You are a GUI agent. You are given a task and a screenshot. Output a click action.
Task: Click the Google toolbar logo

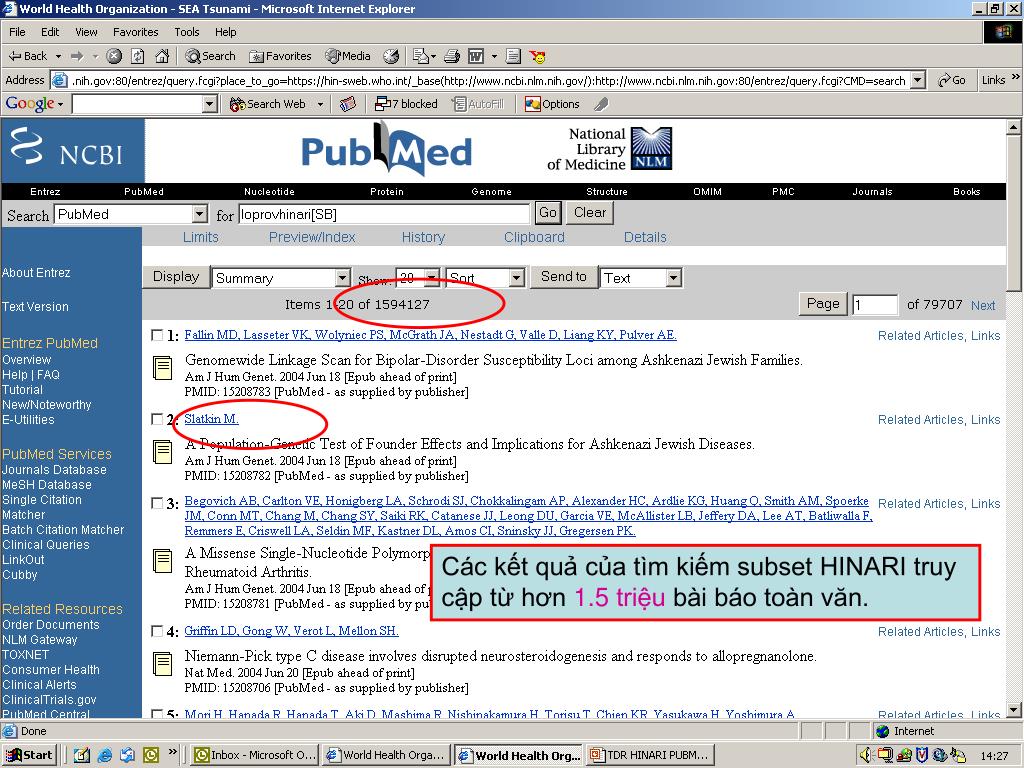coord(29,104)
